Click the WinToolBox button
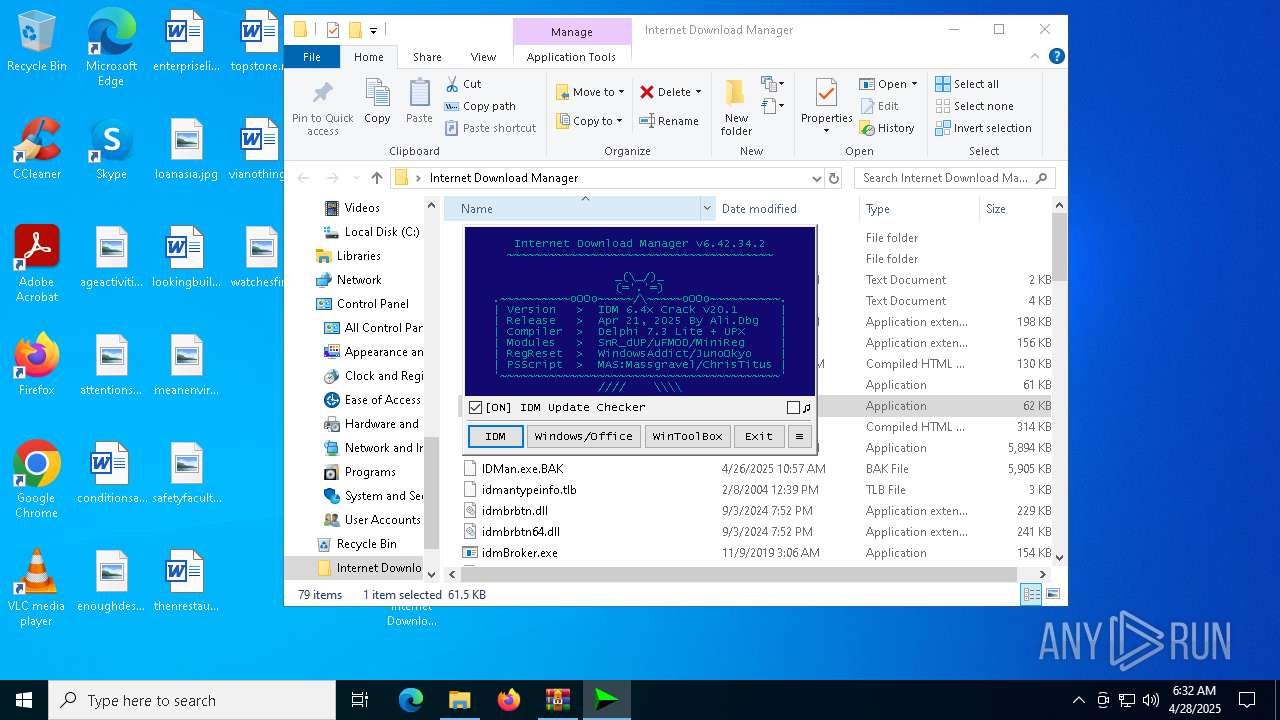 [687, 436]
